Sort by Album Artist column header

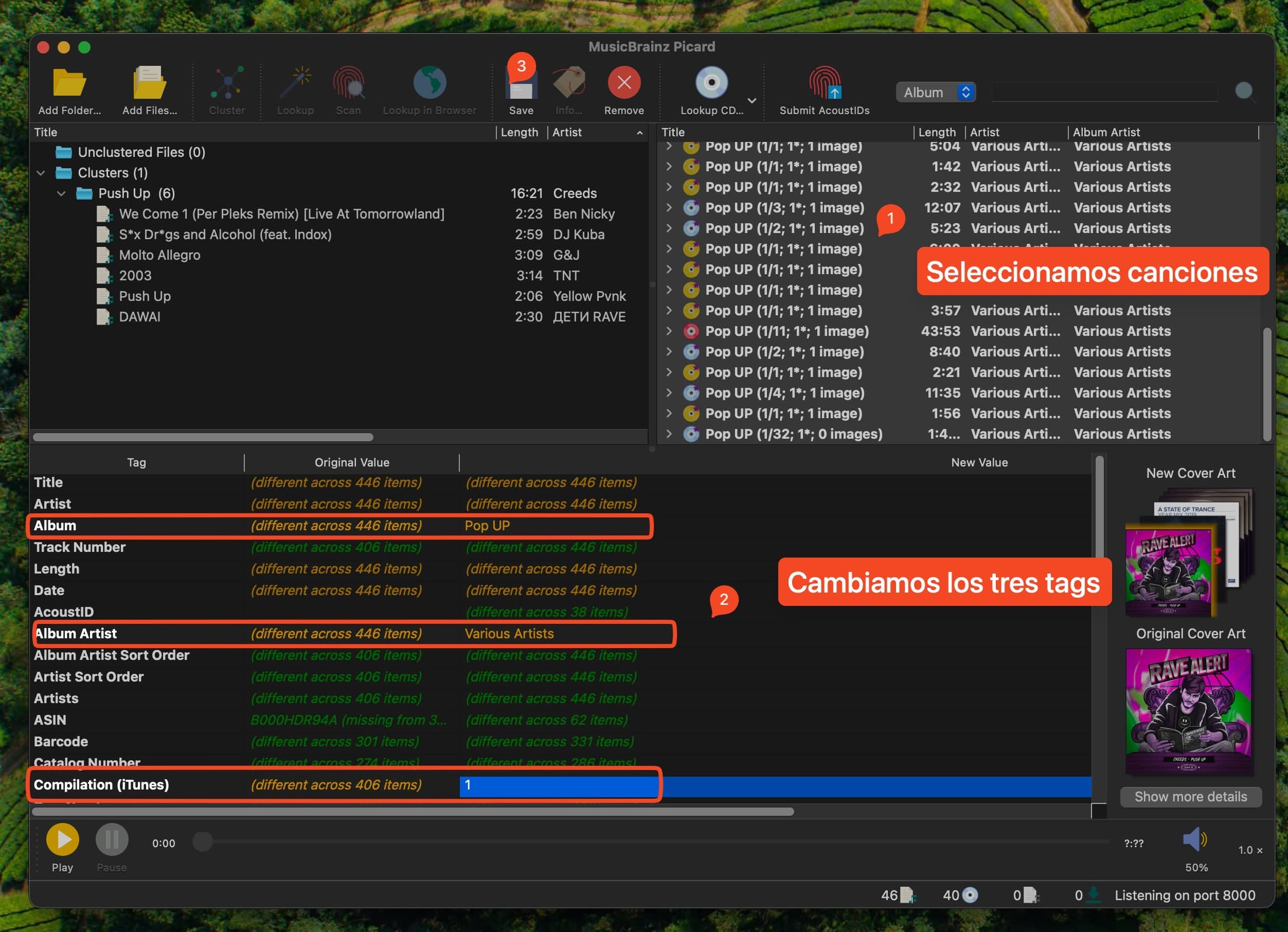pos(1106,132)
